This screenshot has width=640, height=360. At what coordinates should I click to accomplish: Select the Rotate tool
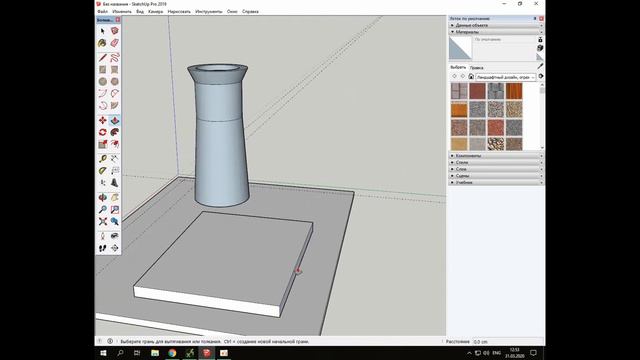tap(102, 132)
